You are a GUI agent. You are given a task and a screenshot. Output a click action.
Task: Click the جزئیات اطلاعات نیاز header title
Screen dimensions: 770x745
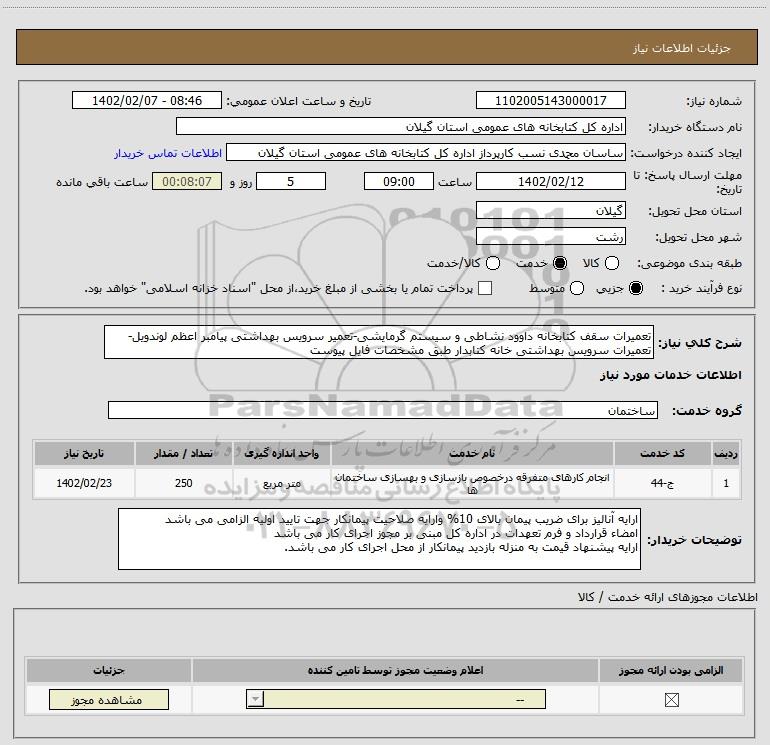point(682,48)
